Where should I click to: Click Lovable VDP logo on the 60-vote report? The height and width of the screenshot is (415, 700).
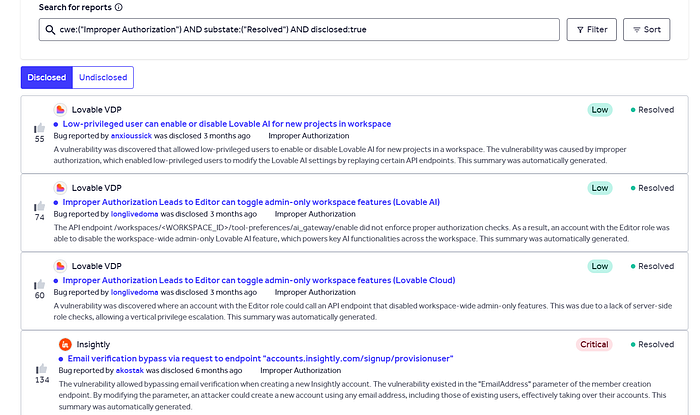(x=60, y=266)
